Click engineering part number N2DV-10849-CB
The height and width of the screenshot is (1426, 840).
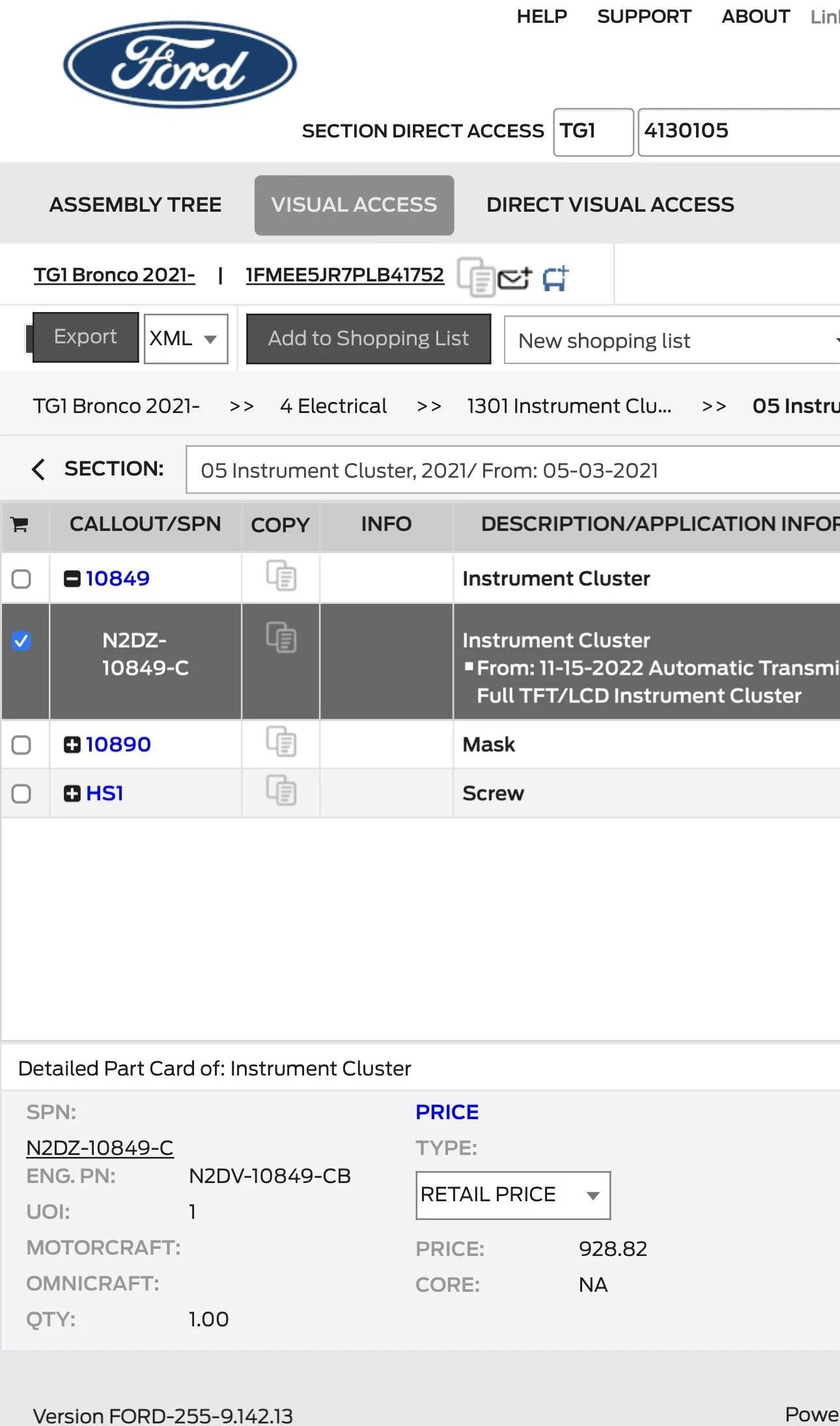point(270,1176)
